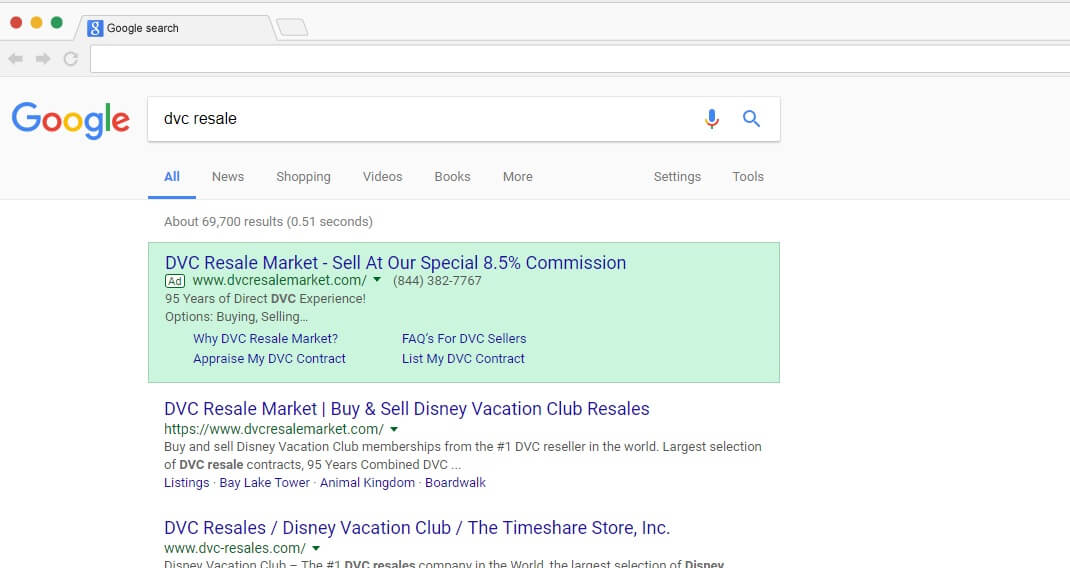Click the Google logo
The height and width of the screenshot is (568, 1070).
(70, 120)
